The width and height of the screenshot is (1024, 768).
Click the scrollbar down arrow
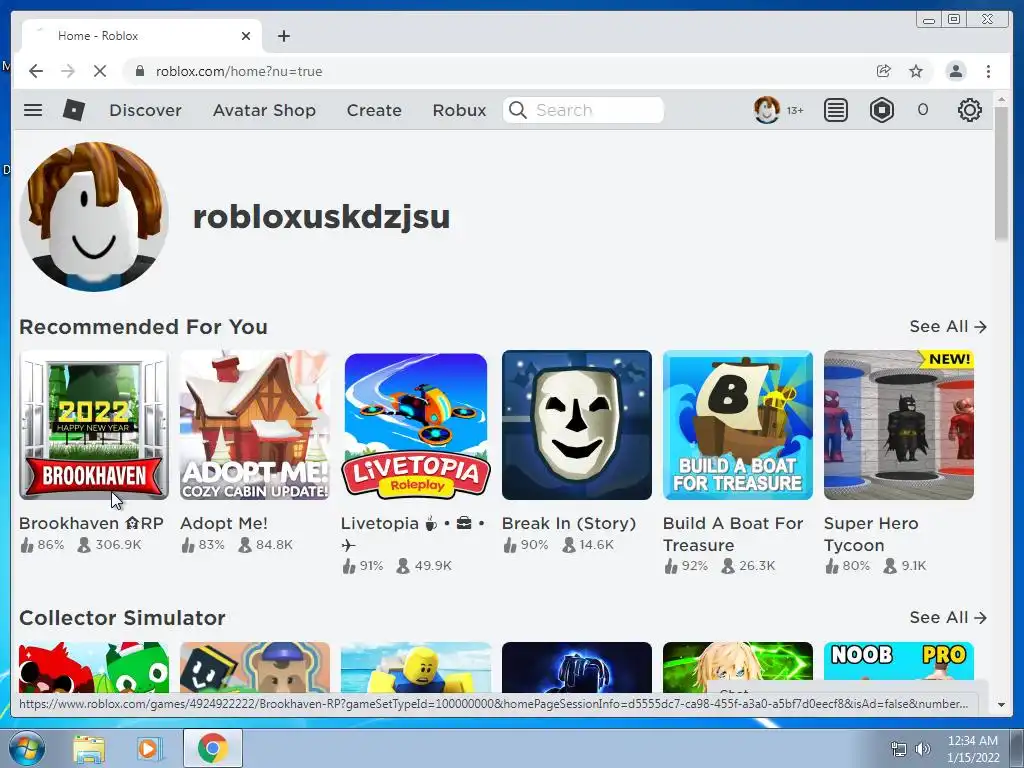pos(1001,705)
